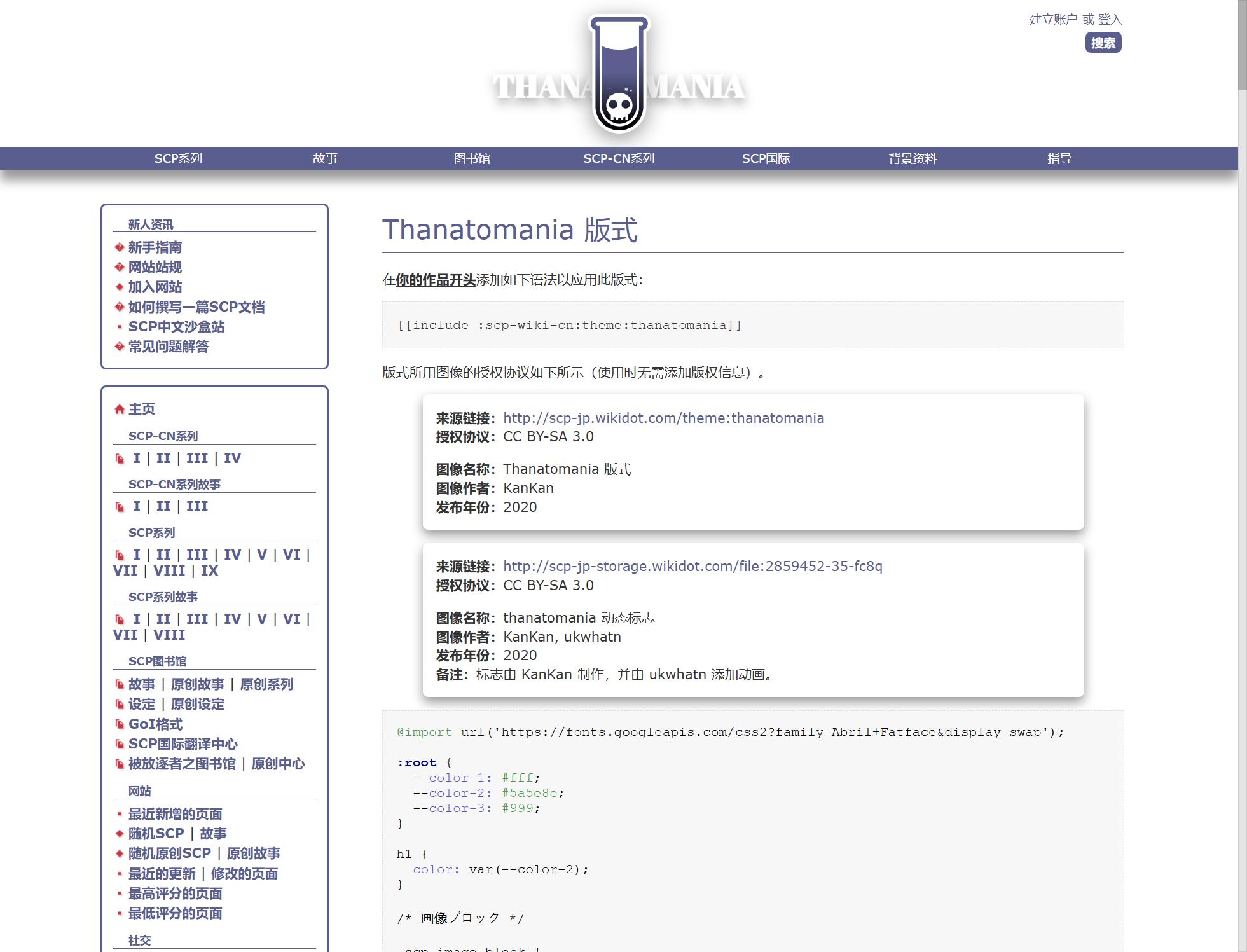This screenshot has width=1247, height=952.
Task: Expand the 背景资料 navigation menu
Action: point(913,158)
